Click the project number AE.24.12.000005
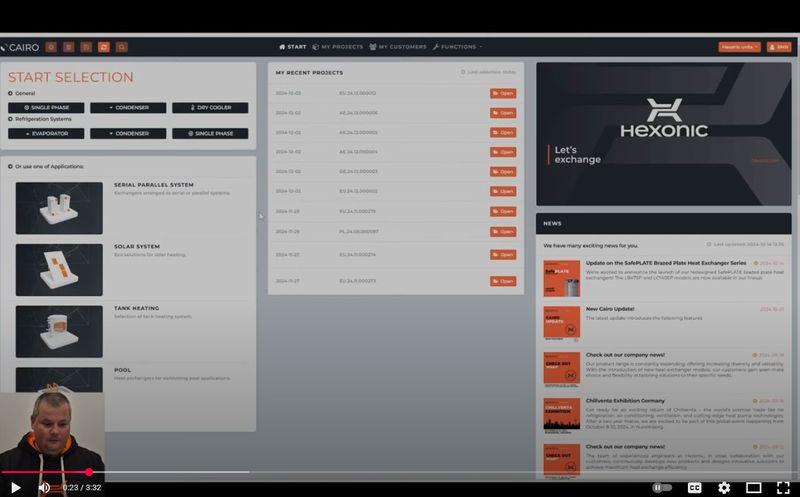Screen dimensions: 800x497 tap(358, 133)
